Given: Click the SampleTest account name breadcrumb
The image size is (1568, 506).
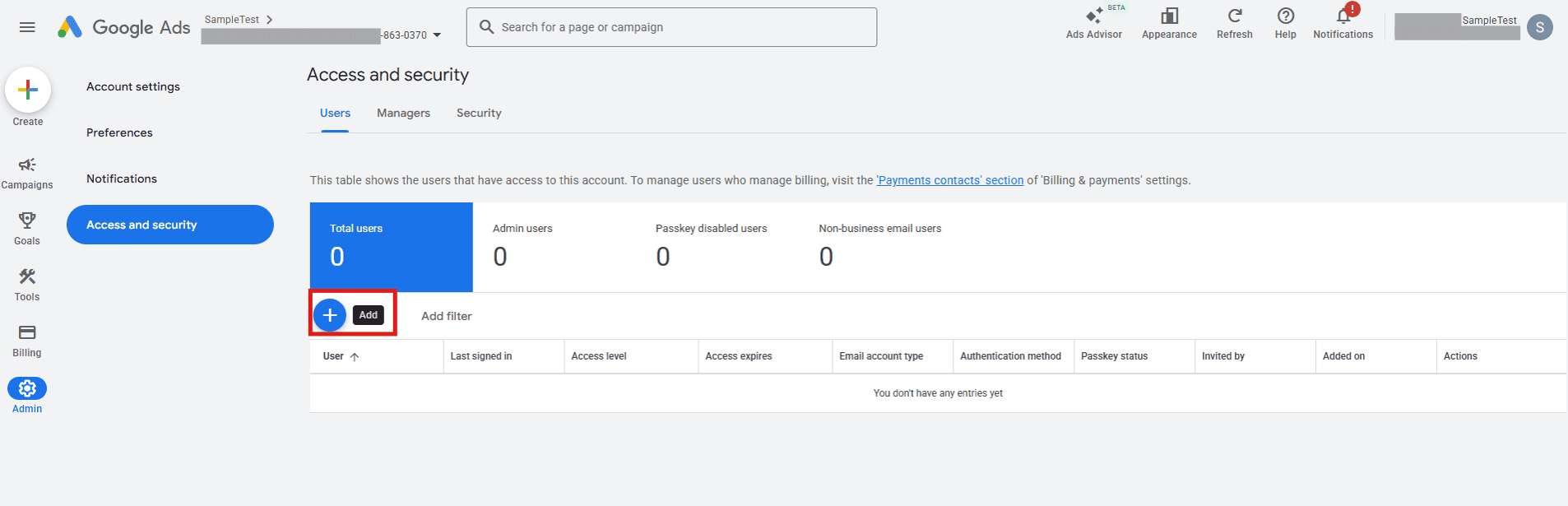Looking at the screenshot, I should point(232,20).
